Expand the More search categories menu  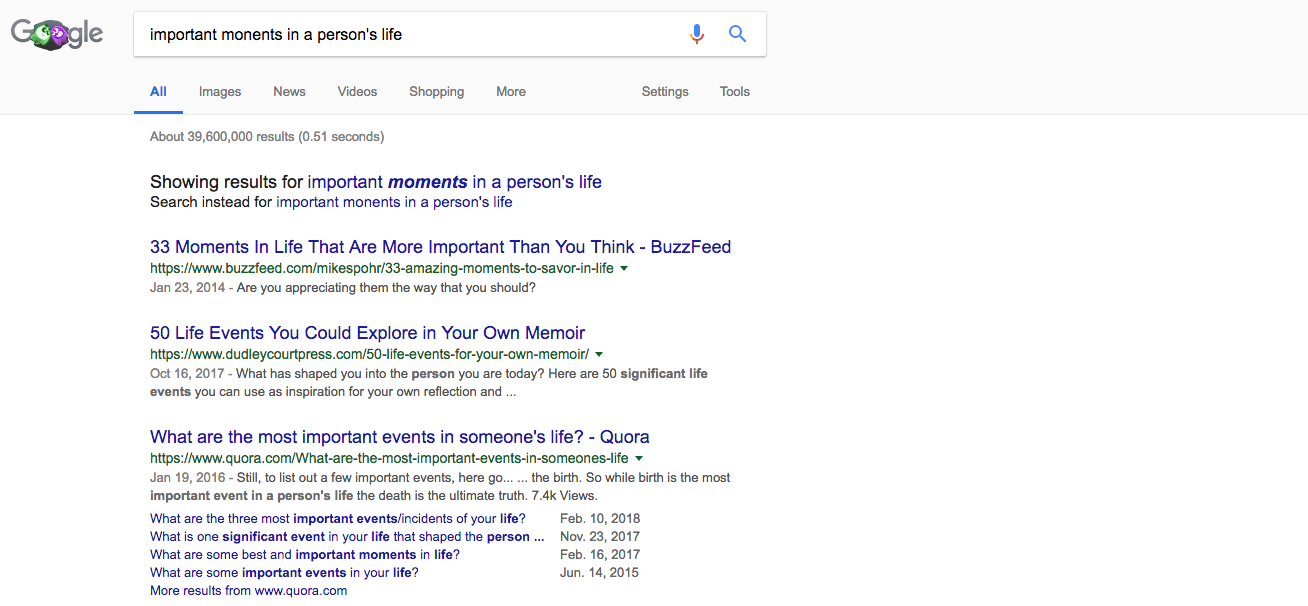[x=511, y=91]
